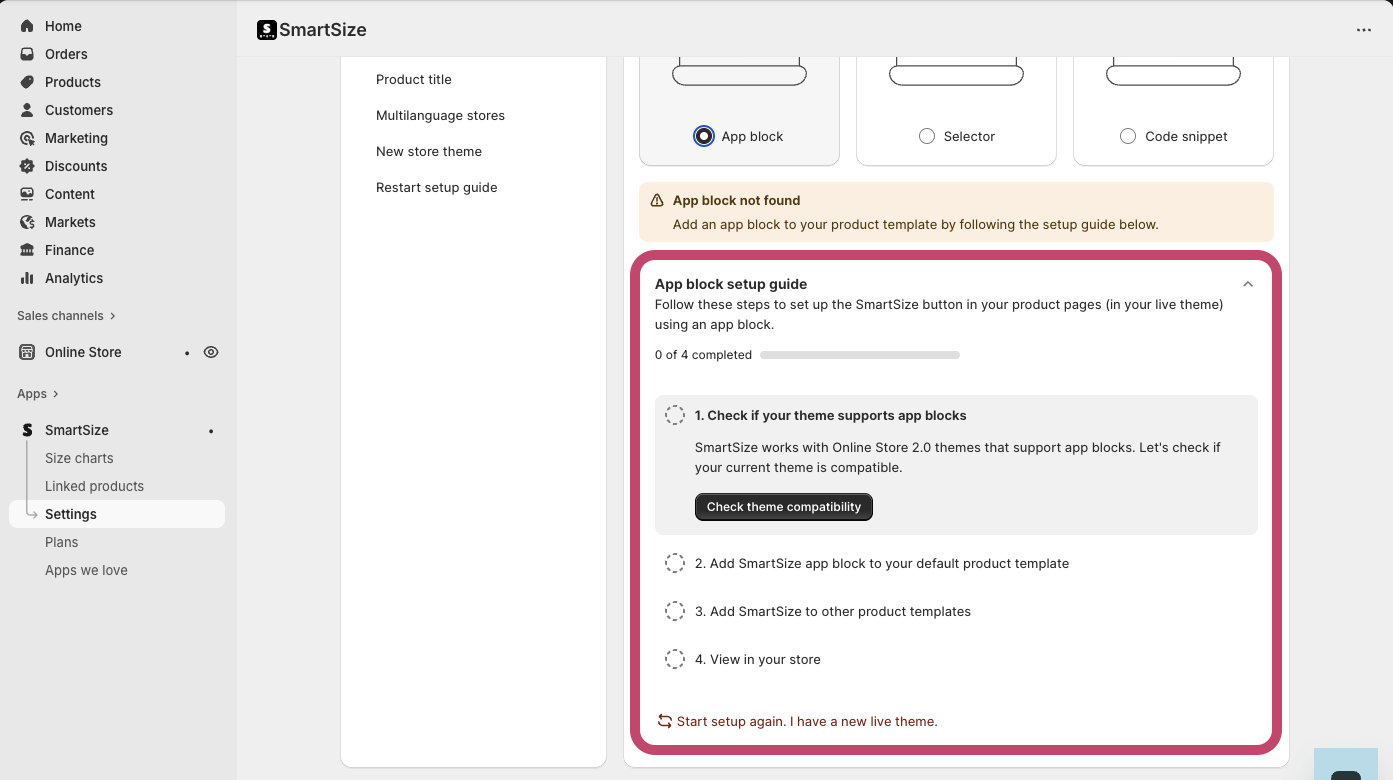Screen dimensions: 1393x780
Task: Click the Home icon in sidebar
Action: (27, 26)
